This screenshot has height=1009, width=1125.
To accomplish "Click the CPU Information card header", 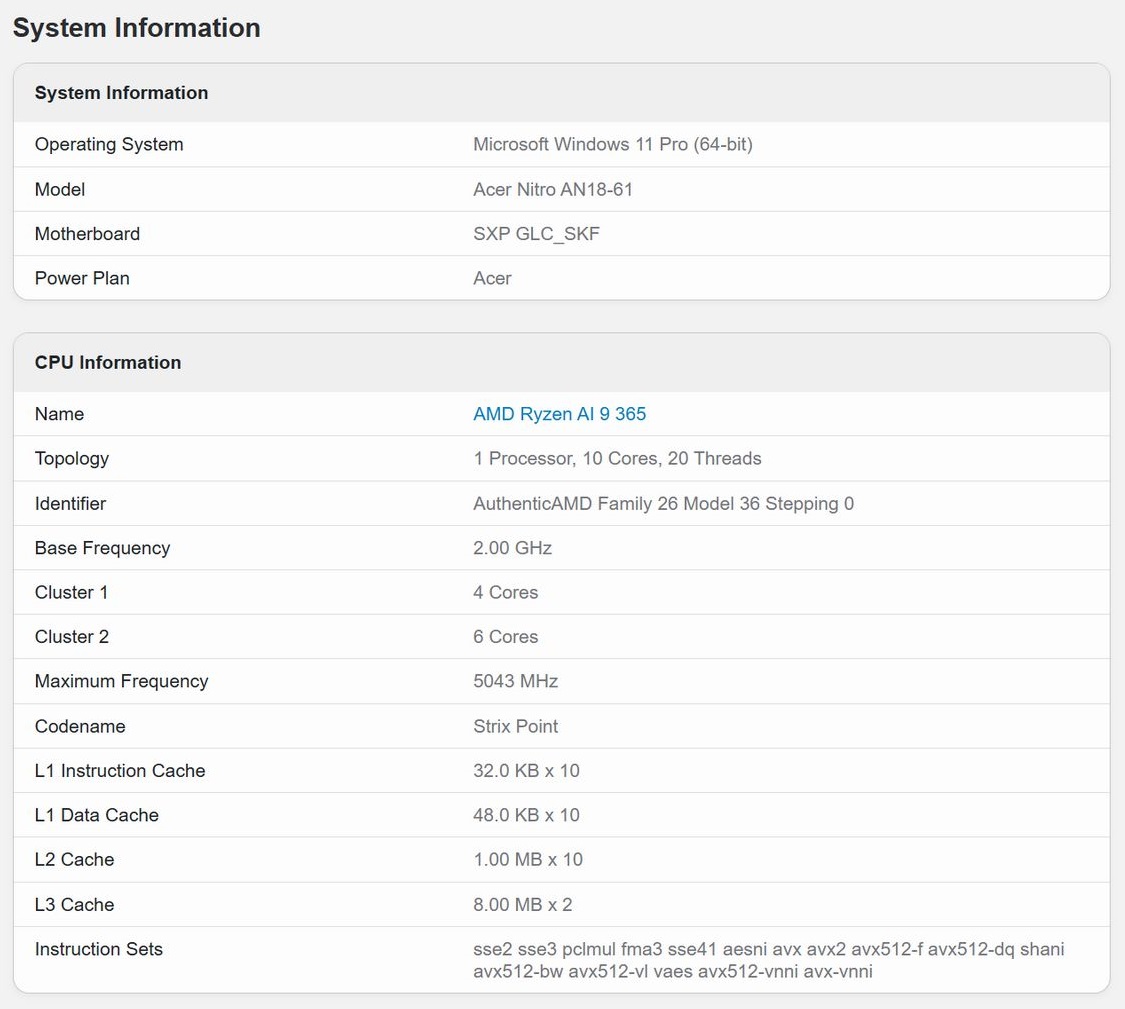I will coord(562,362).
